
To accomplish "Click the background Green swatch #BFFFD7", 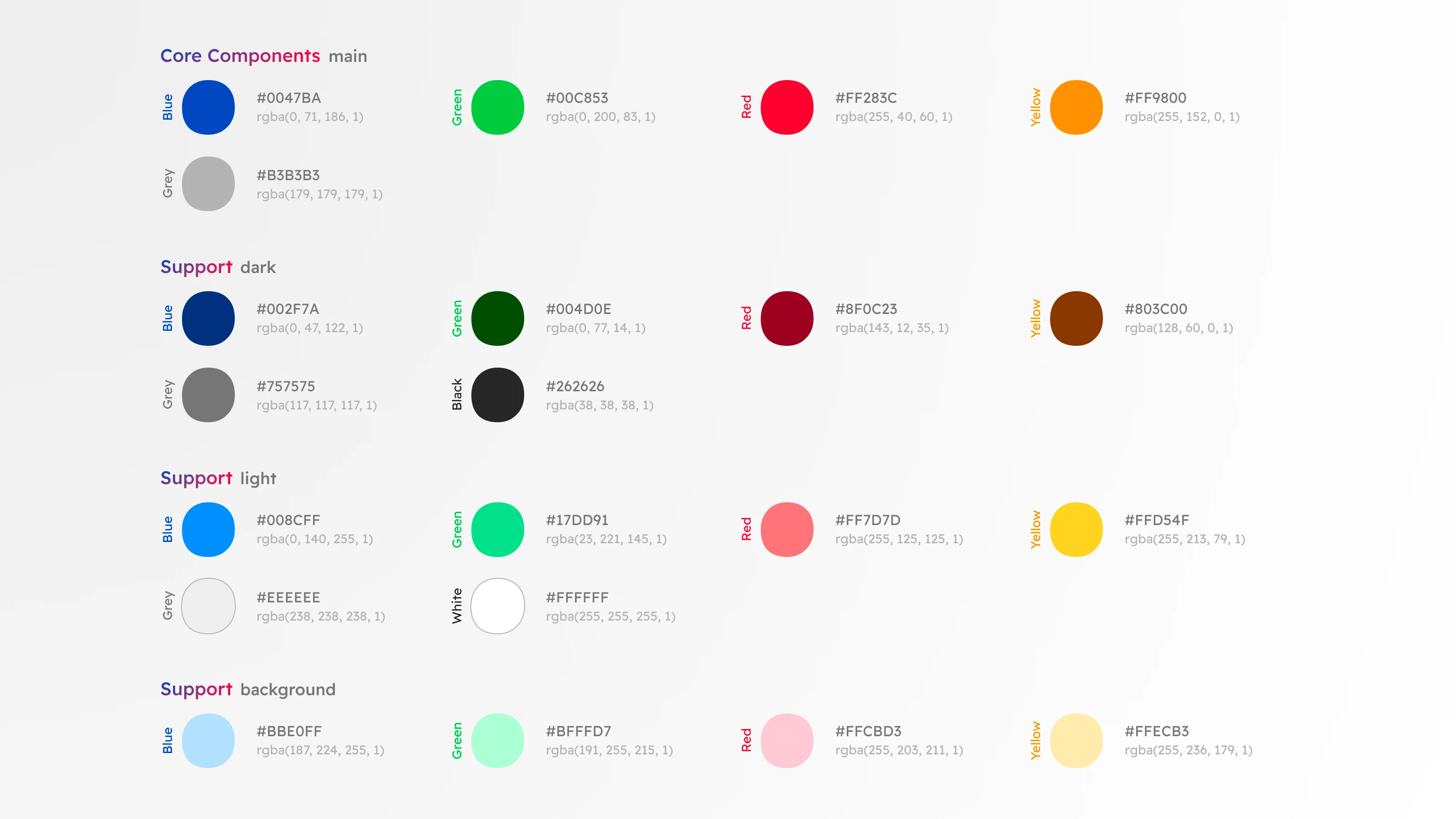I will pyautogui.click(x=497, y=740).
